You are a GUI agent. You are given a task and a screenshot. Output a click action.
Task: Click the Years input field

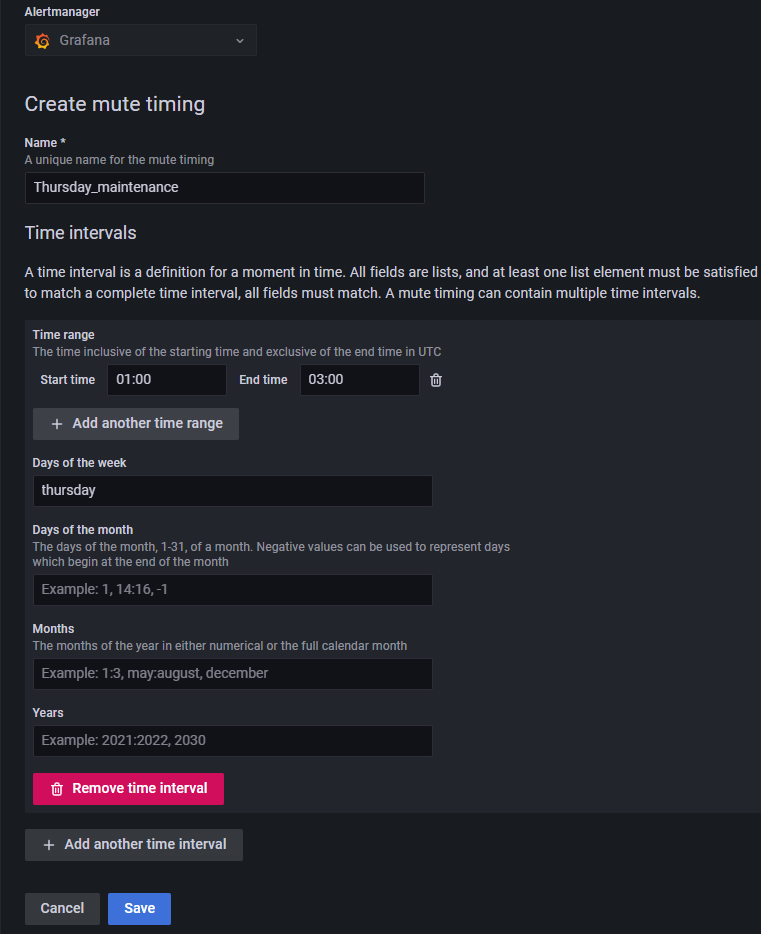point(233,740)
